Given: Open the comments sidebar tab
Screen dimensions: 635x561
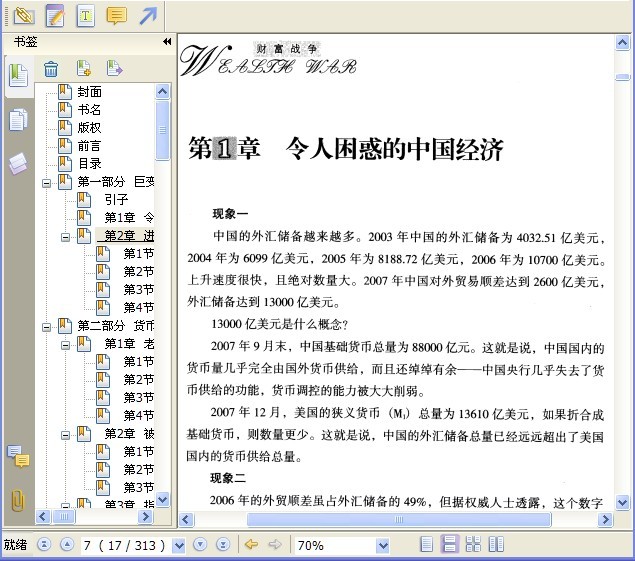Looking at the screenshot, I should pyautogui.click(x=19, y=456).
